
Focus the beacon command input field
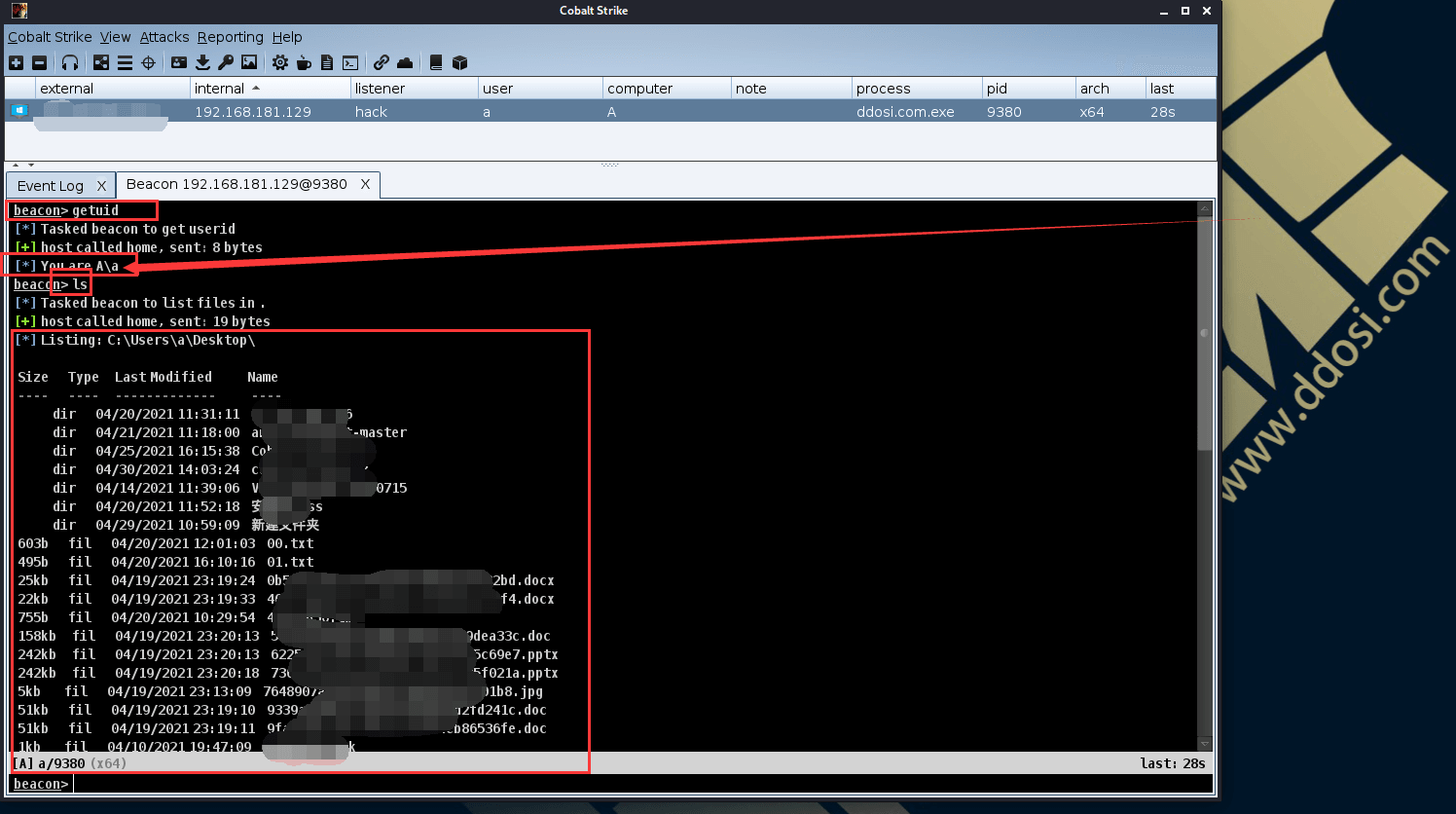click(x=642, y=784)
